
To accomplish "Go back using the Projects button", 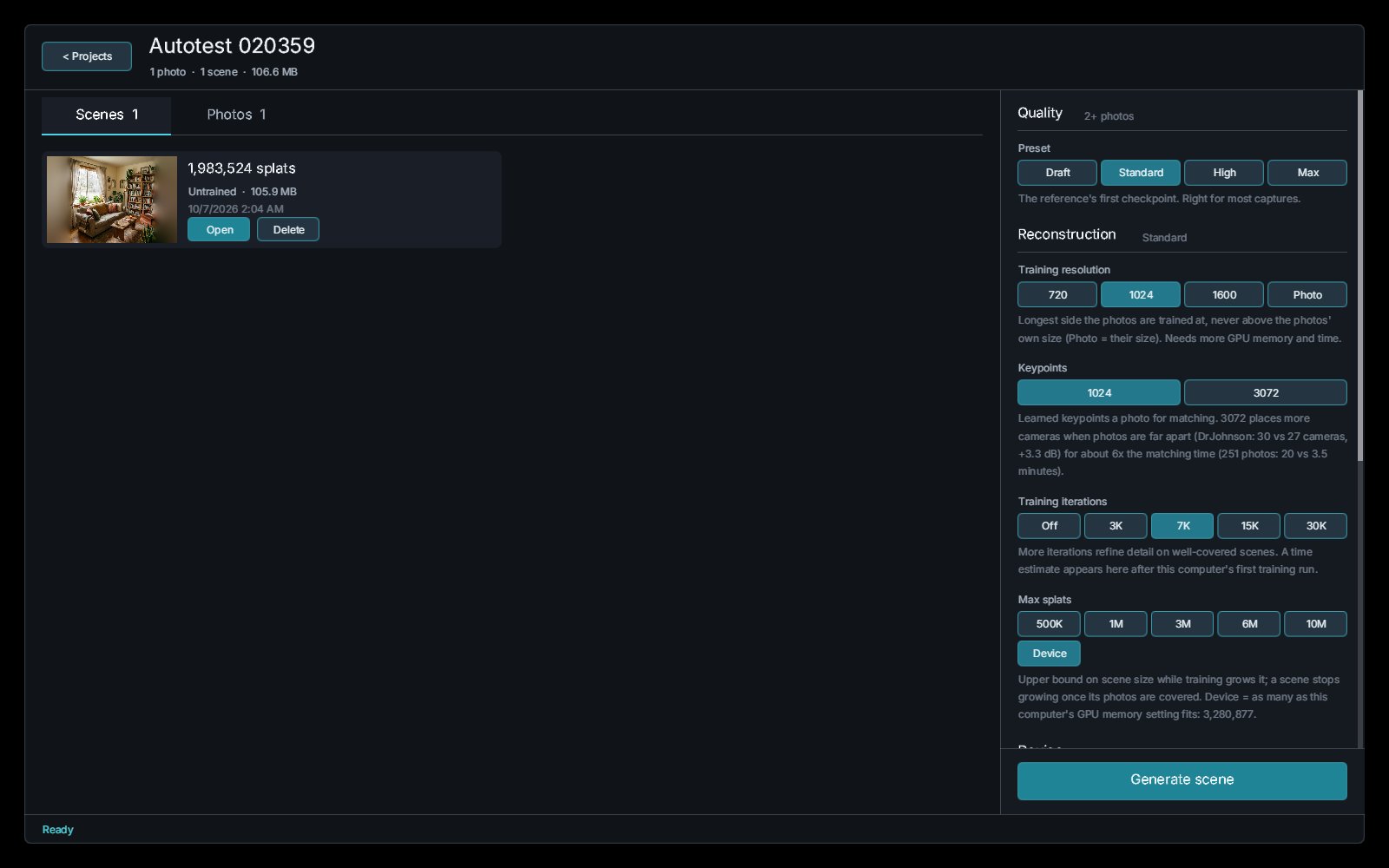I will [x=87, y=56].
